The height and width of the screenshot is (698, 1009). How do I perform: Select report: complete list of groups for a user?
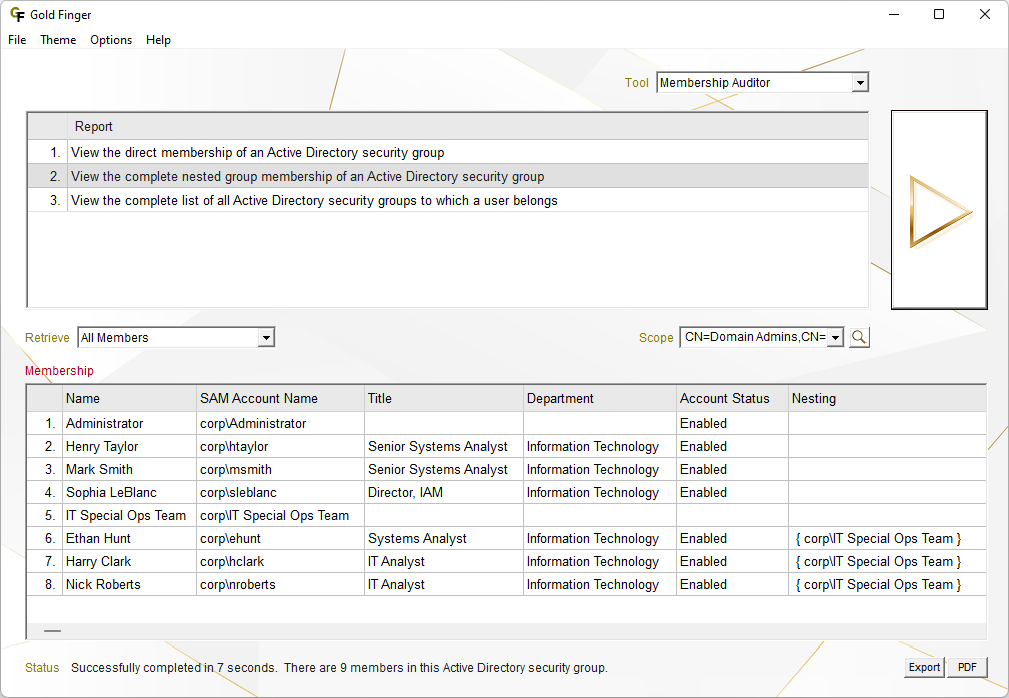pos(314,201)
